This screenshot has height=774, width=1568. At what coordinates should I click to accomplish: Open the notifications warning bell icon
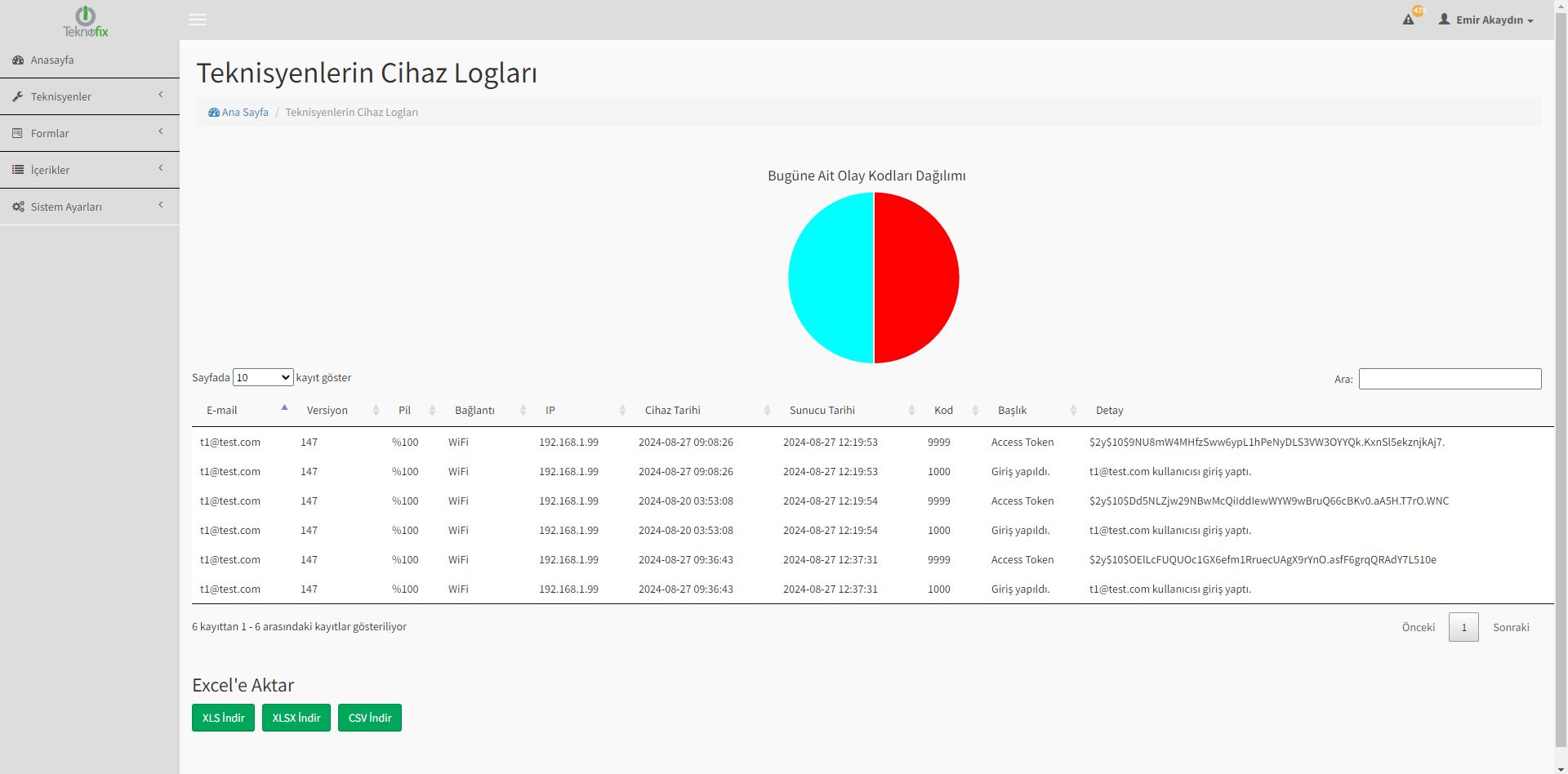1409,20
